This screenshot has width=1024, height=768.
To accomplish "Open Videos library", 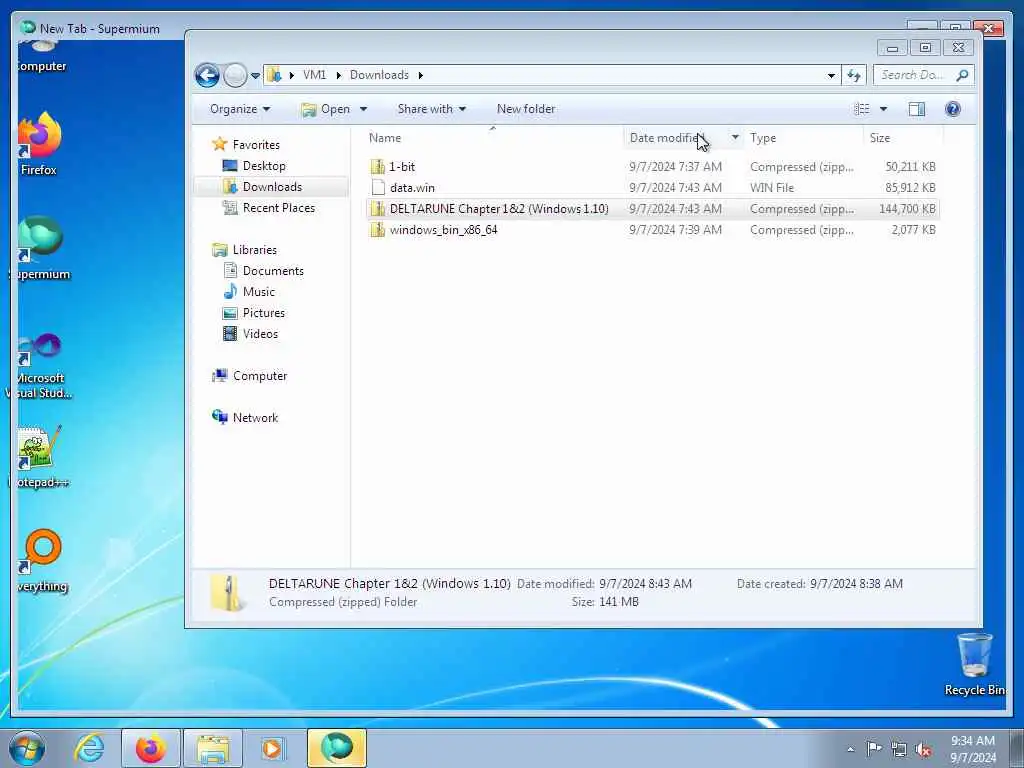I will coord(260,333).
